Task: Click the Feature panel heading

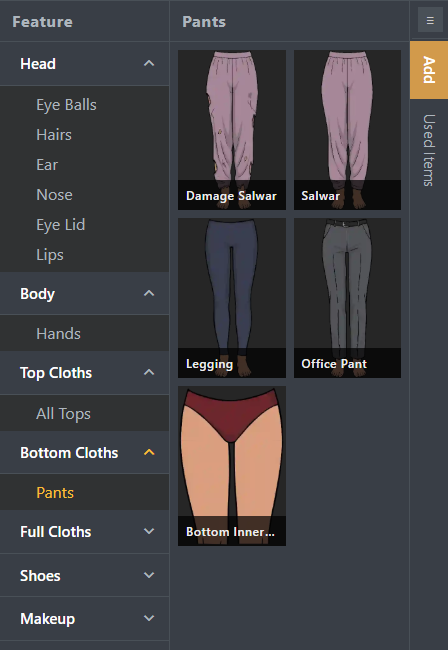Action: 42,22
